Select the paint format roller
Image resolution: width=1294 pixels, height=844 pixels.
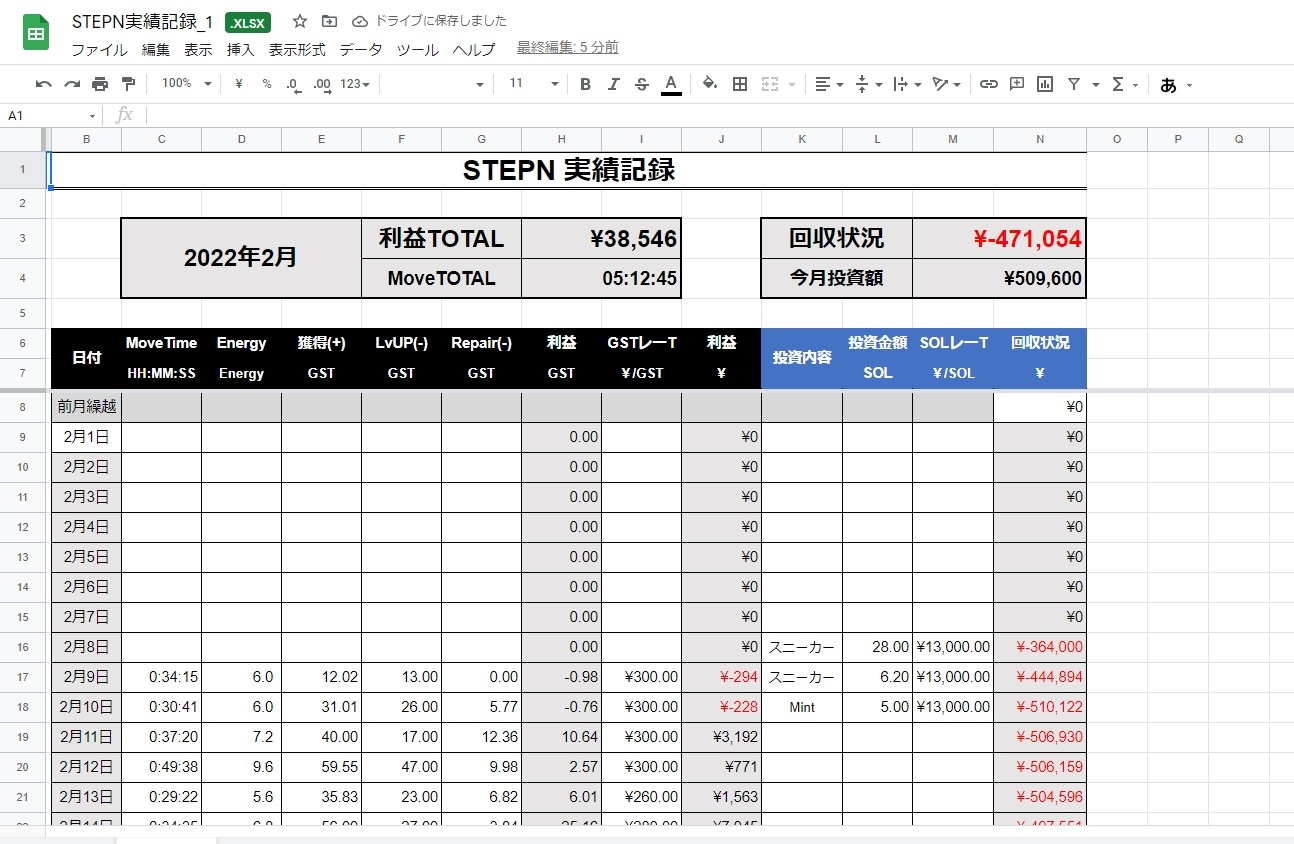(x=128, y=84)
